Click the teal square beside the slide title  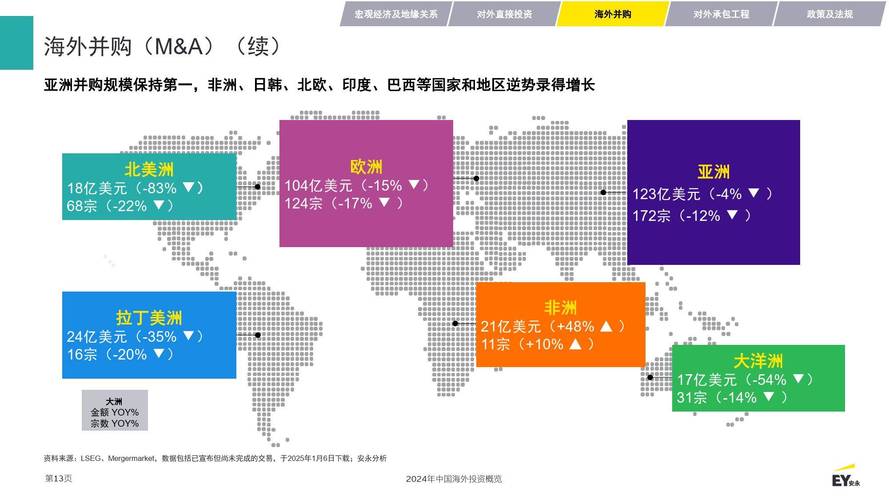pyautogui.click(x=15, y=43)
